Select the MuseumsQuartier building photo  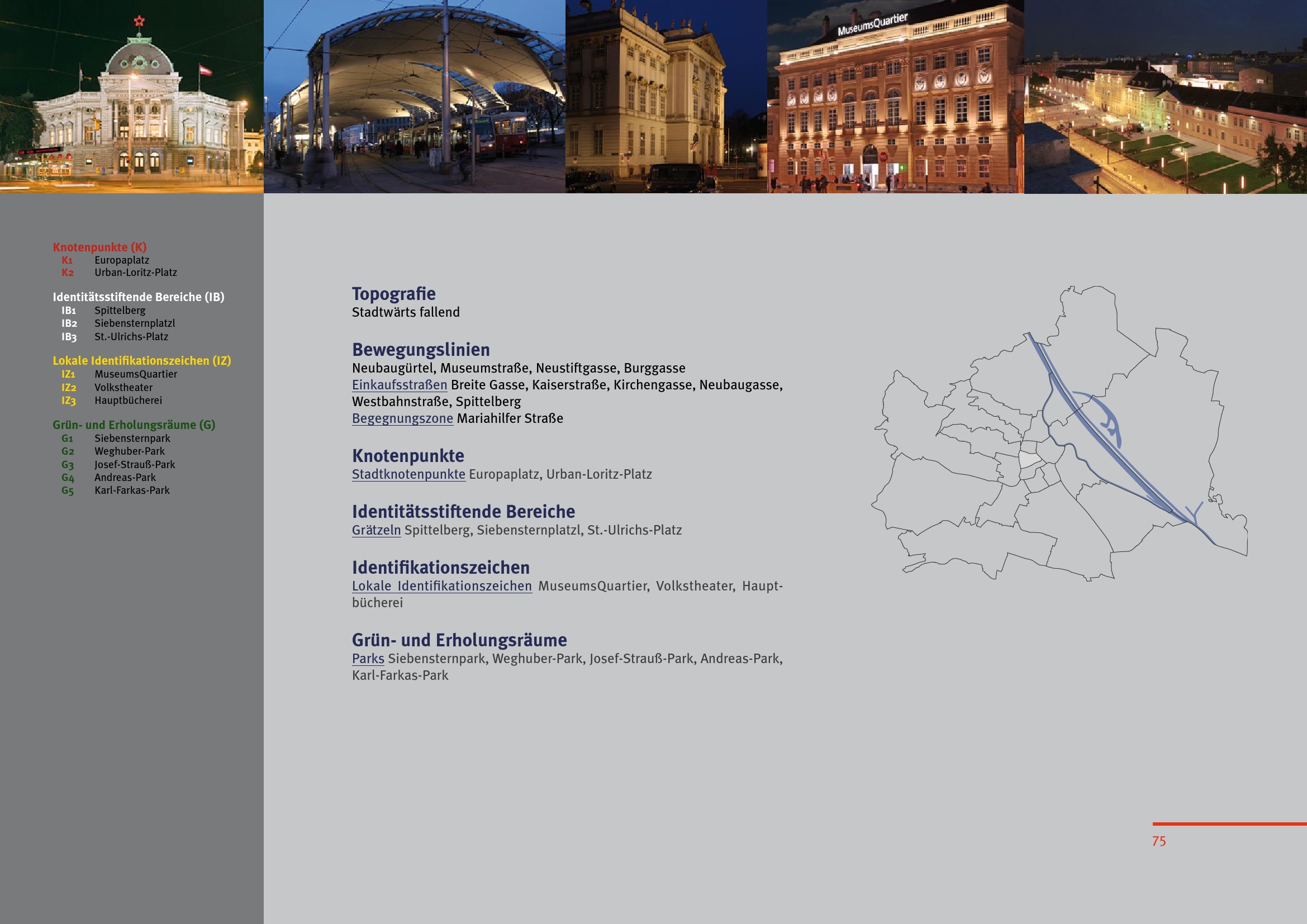pos(895,97)
